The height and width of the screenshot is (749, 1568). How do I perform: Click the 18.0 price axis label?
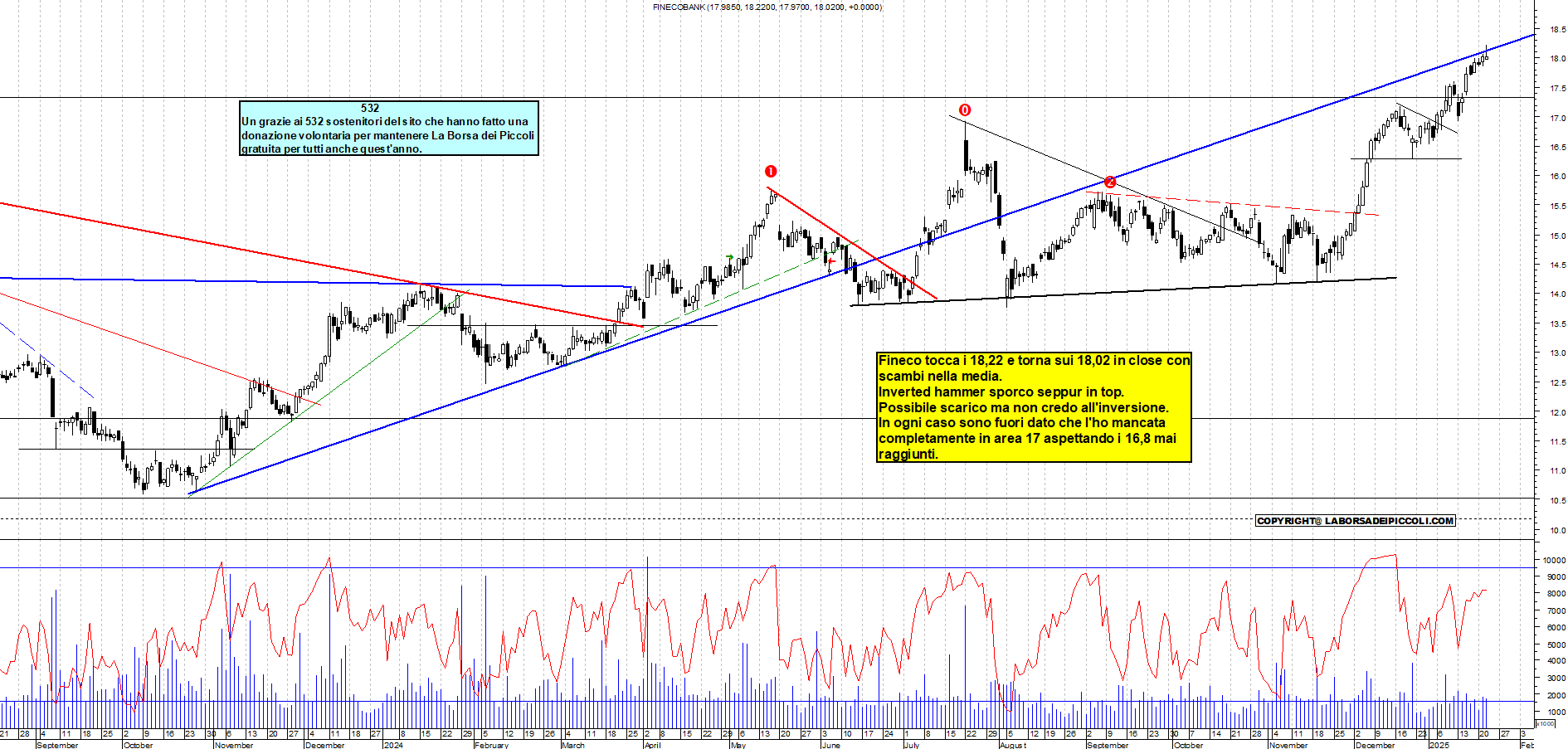pyautogui.click(x=1557, y=59)
